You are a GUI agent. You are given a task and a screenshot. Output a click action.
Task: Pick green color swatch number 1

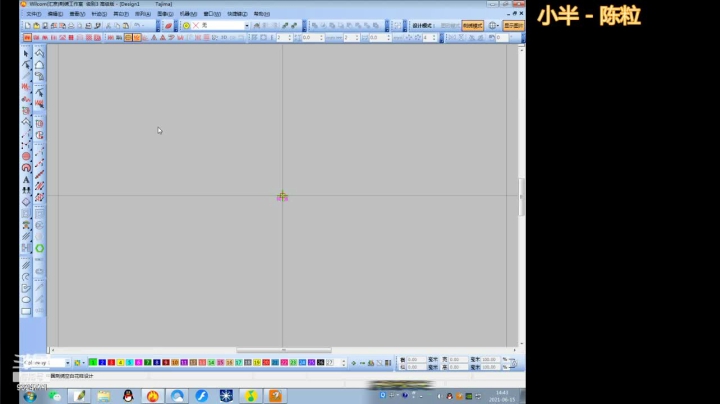coord(93,363)
